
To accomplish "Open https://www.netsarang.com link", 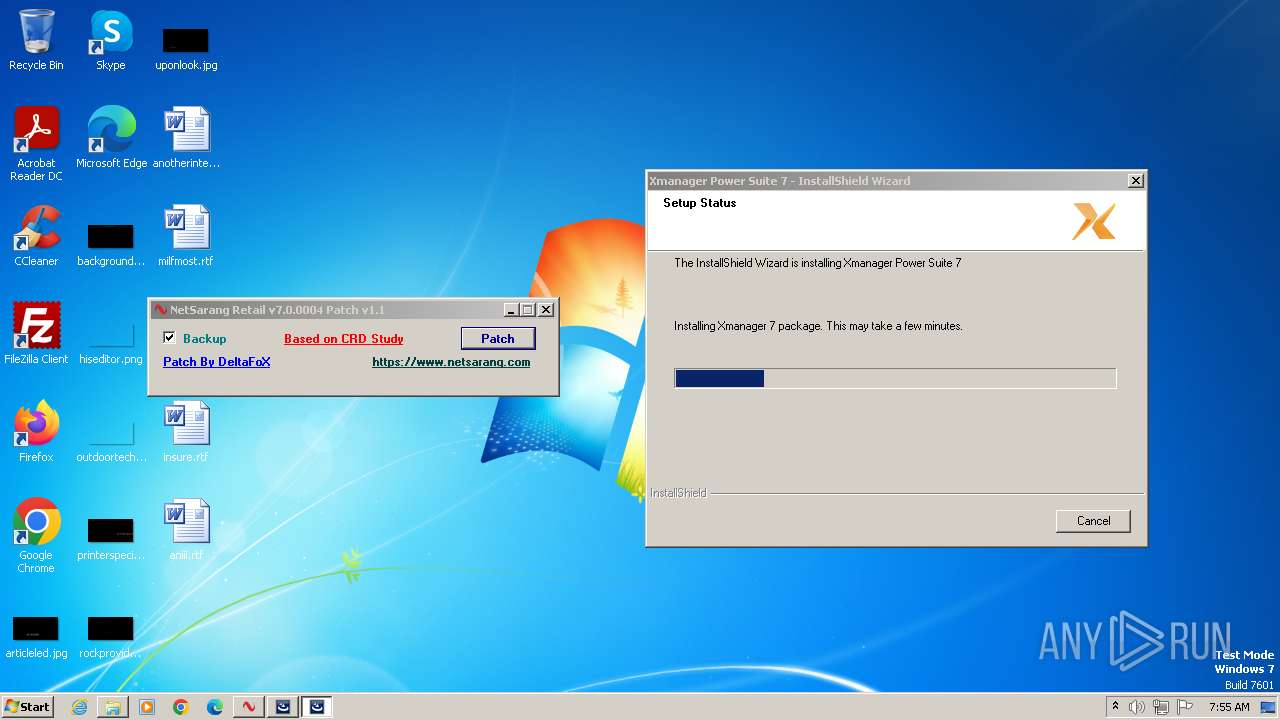I will (451, 362).
